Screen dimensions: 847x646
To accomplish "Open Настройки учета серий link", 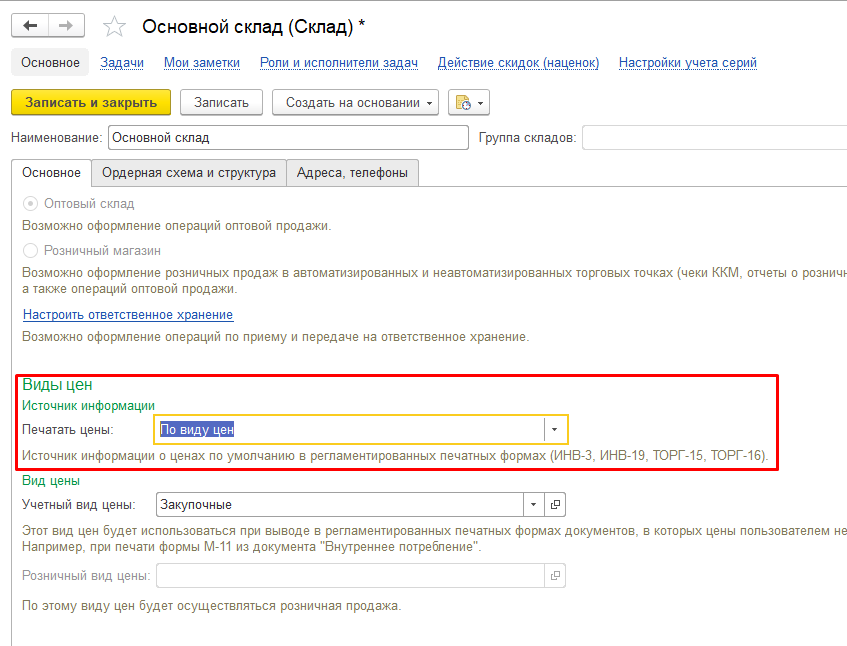I will (687, 62).
